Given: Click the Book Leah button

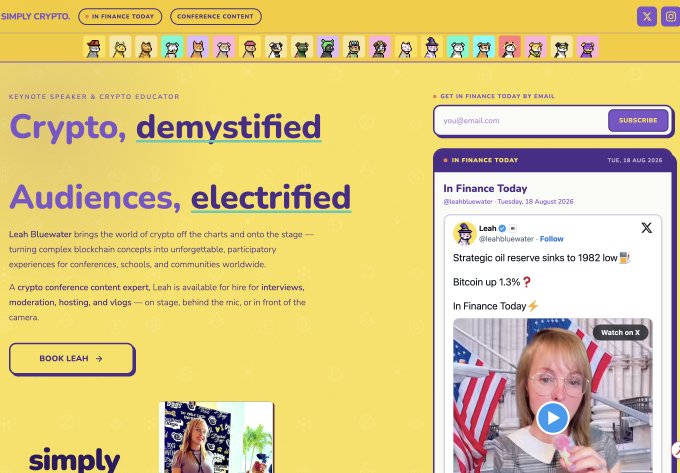Looking at the screenshot, I should [72, 359].
